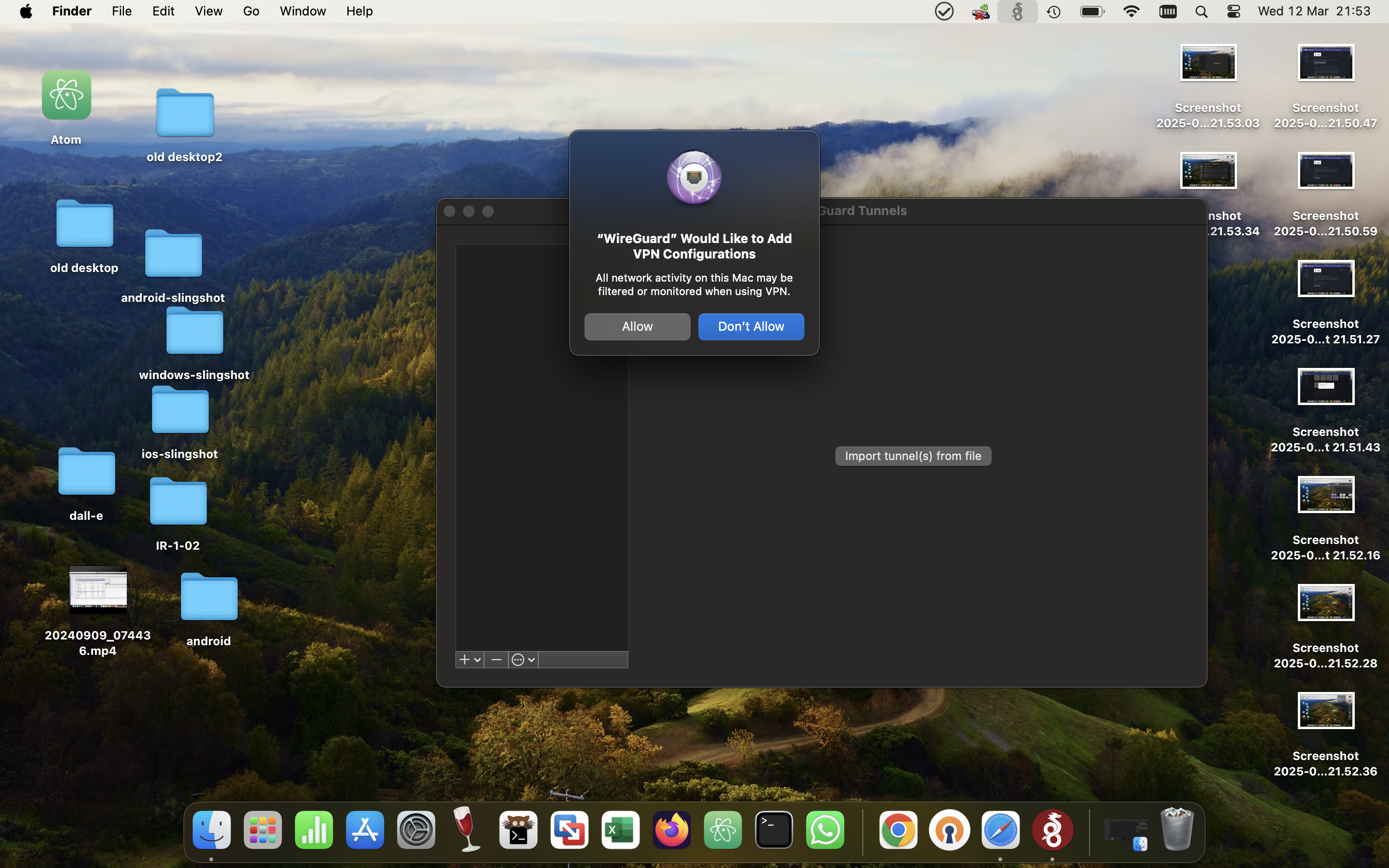Open the File menu
Viewport: 1389px width, 868px height.
tap(122, 12)
